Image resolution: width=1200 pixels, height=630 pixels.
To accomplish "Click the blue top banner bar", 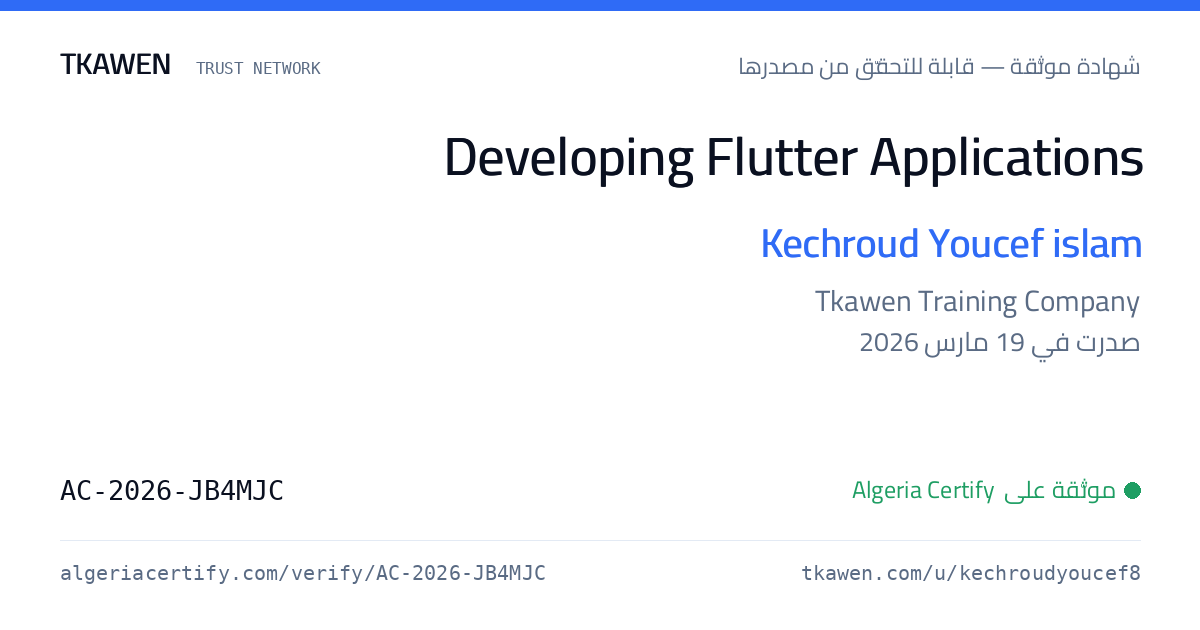I will (600, 5).
